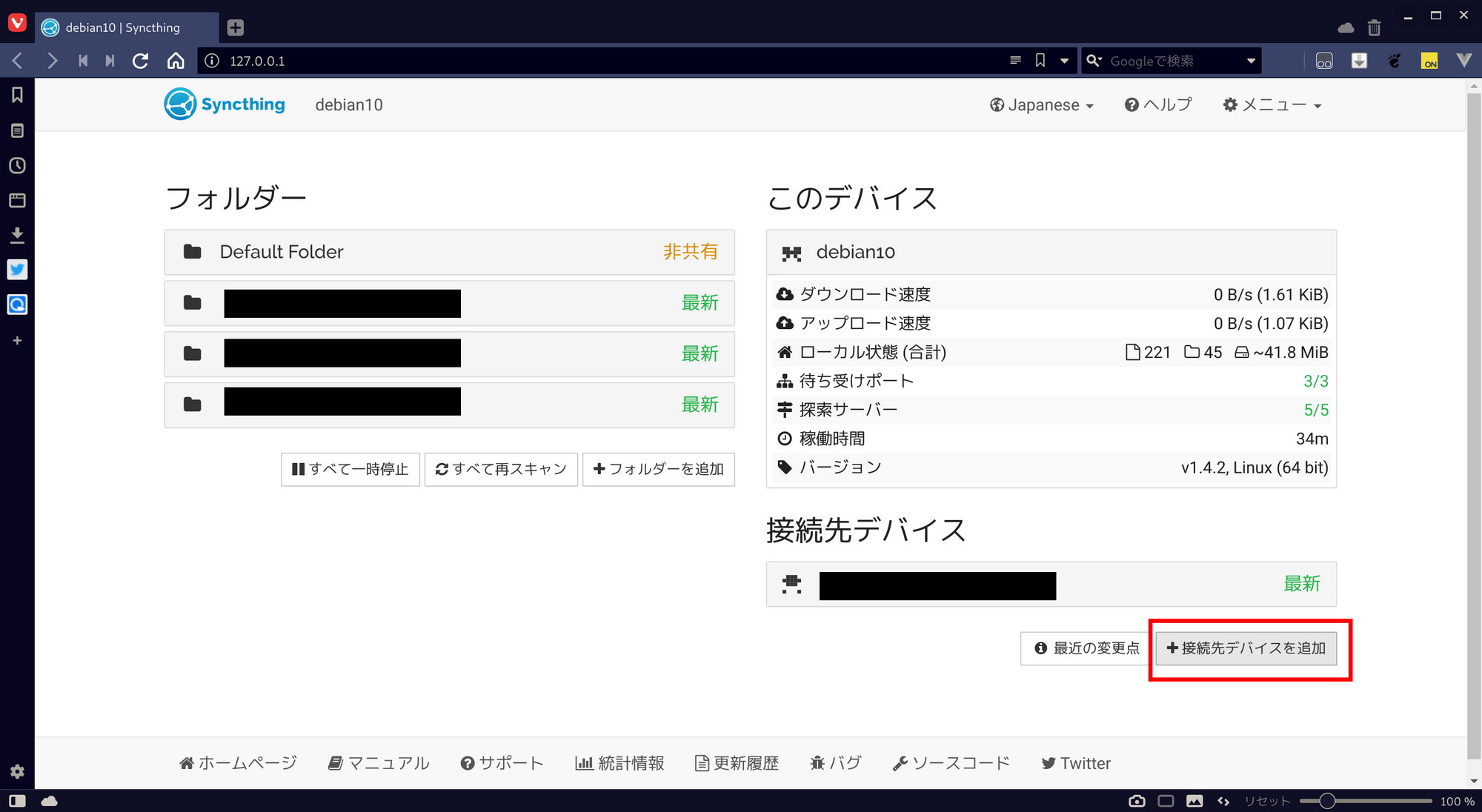Open the Bookmarks side panel

coord(17,95)
